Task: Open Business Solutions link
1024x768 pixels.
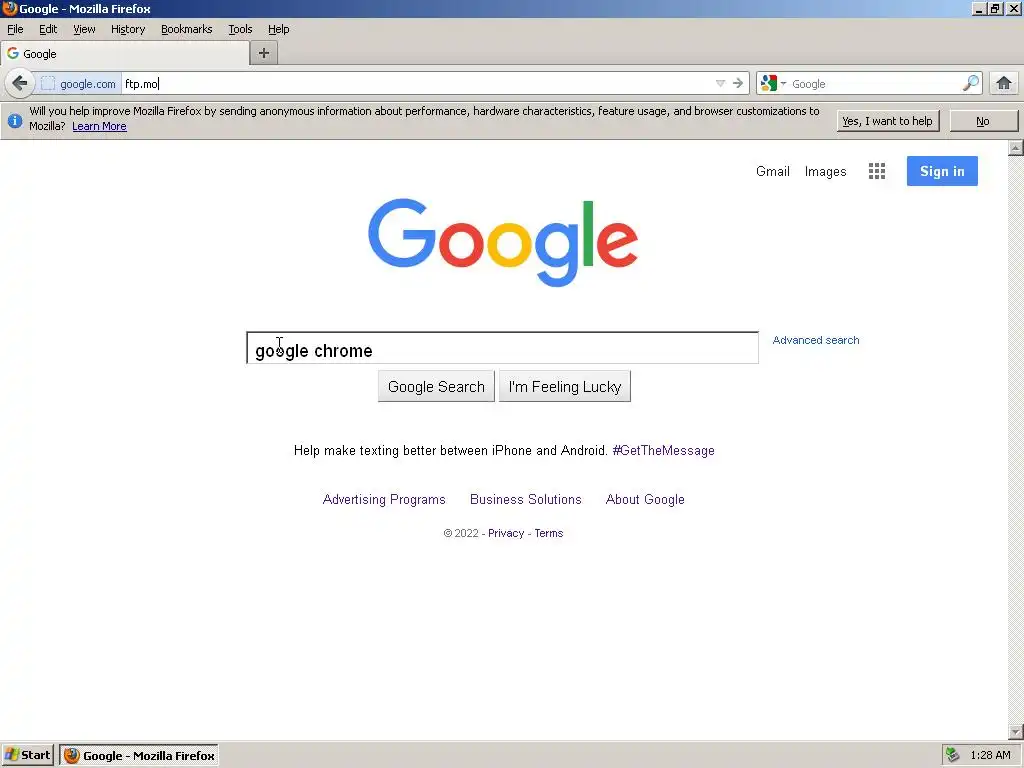Action: [526, 500]
